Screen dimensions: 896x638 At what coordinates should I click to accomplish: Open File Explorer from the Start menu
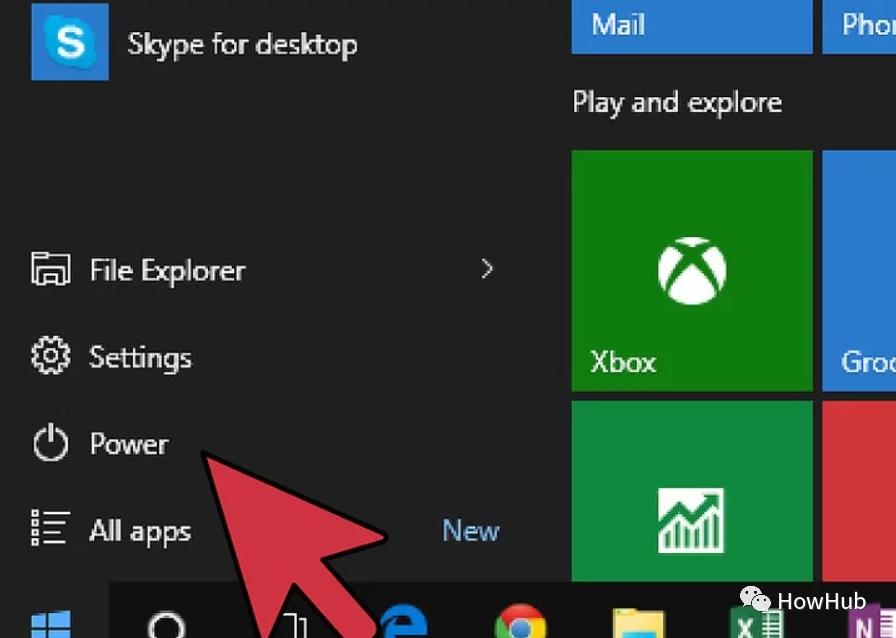click(263, 270)
